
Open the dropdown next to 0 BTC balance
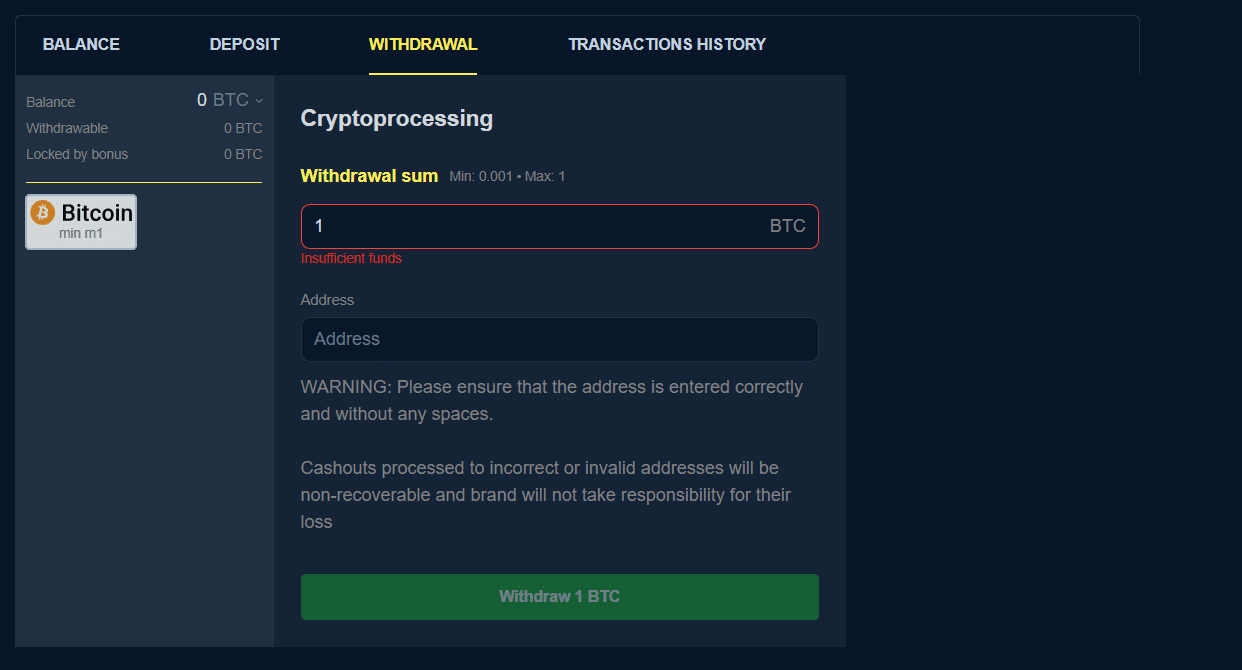coord(257,100)
